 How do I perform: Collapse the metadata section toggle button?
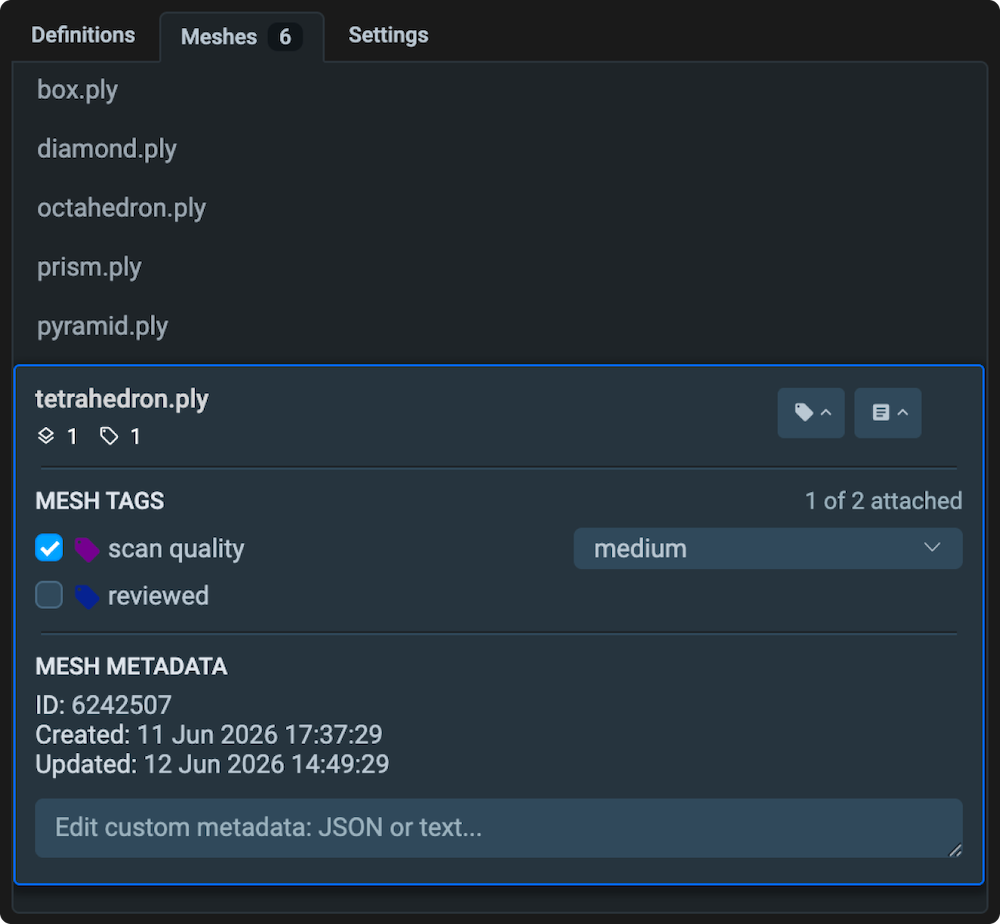pos(887,413)
